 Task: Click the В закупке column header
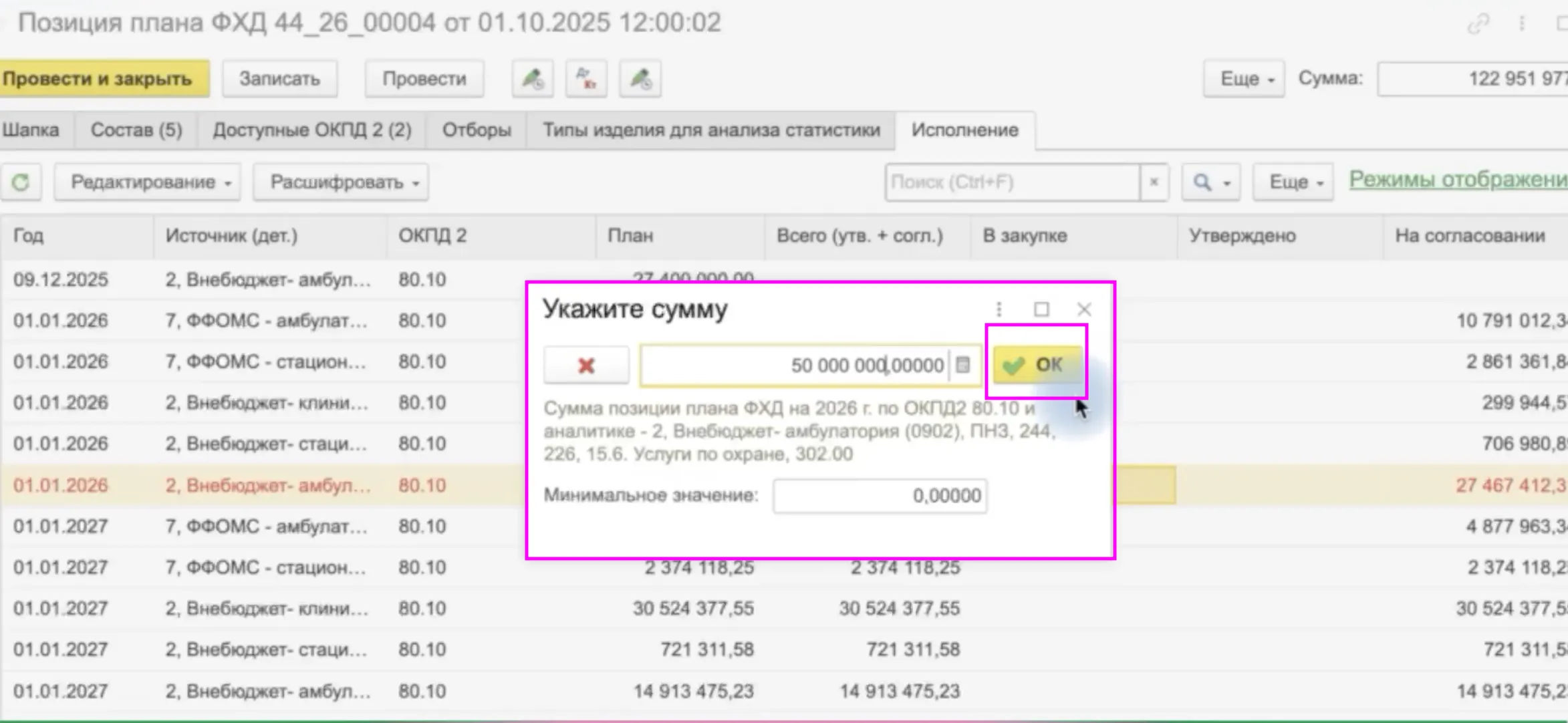coord(1073,235)
